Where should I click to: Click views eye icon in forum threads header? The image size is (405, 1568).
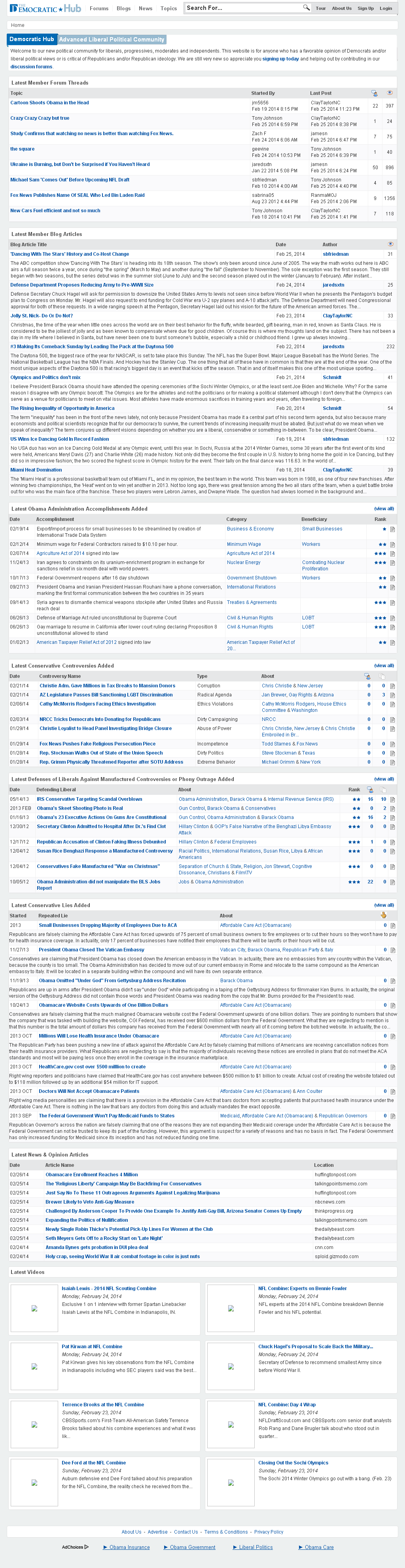(390, 93)
